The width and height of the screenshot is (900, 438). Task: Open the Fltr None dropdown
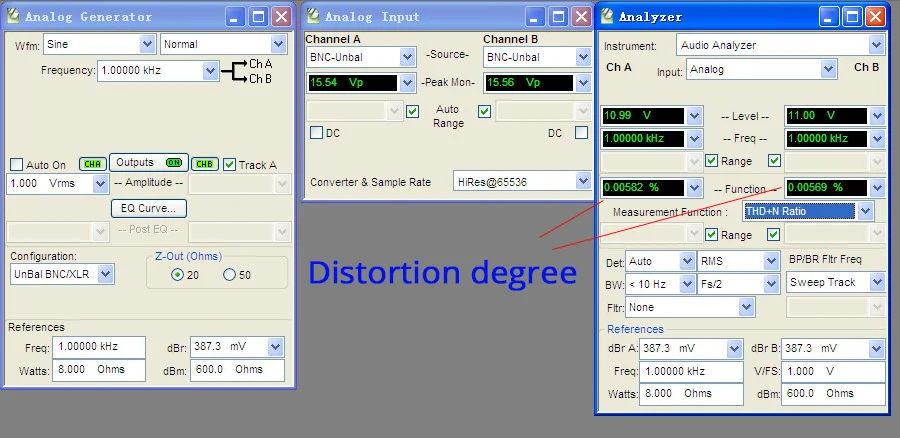click(x=746, y=307)
